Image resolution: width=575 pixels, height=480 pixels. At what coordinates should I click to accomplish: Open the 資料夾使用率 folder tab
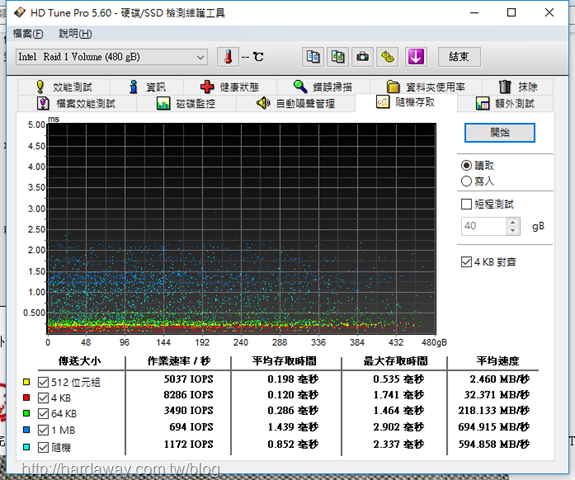tap(426, 87)
